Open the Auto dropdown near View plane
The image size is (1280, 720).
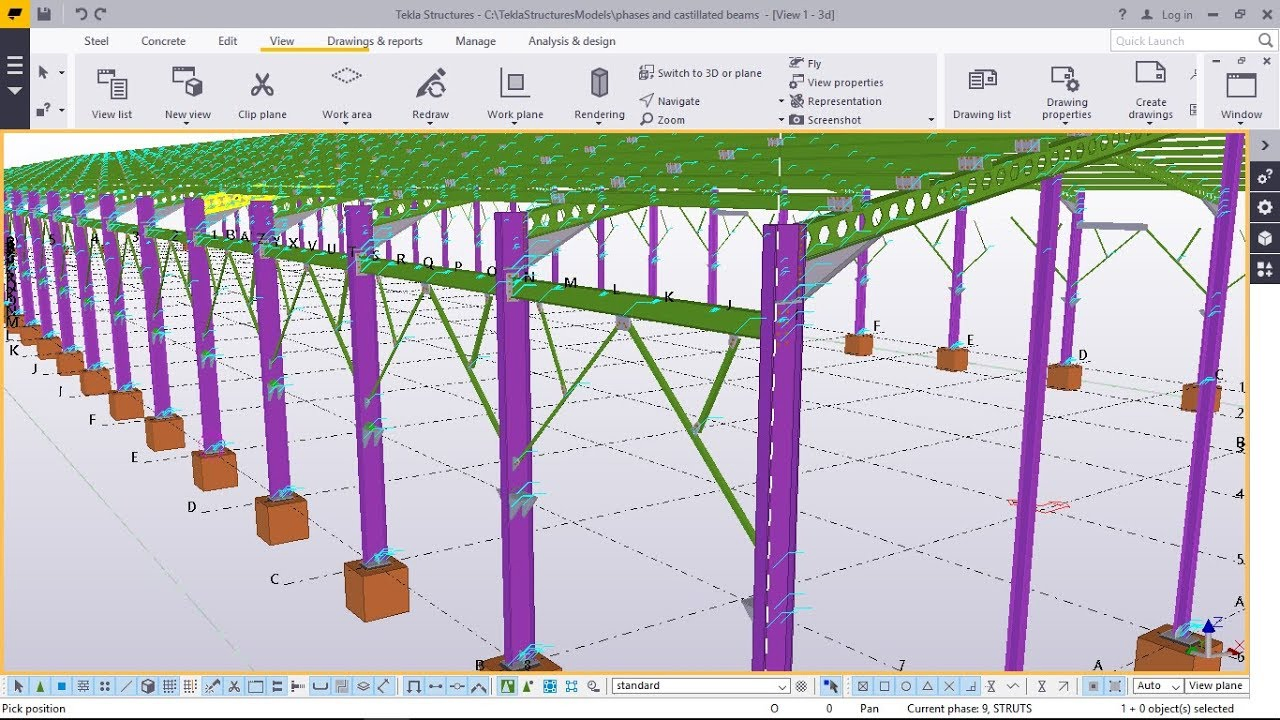tap(1175, 685)
